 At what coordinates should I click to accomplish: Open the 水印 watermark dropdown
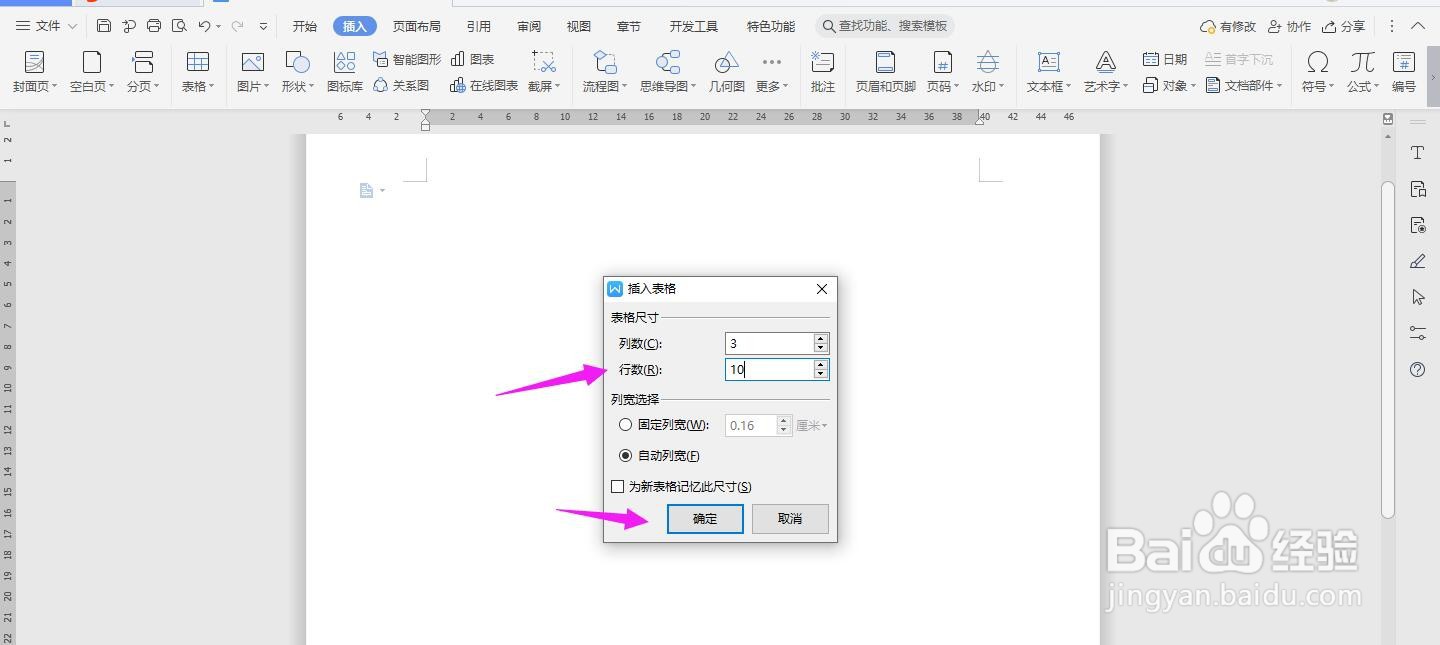coord(988,72)
